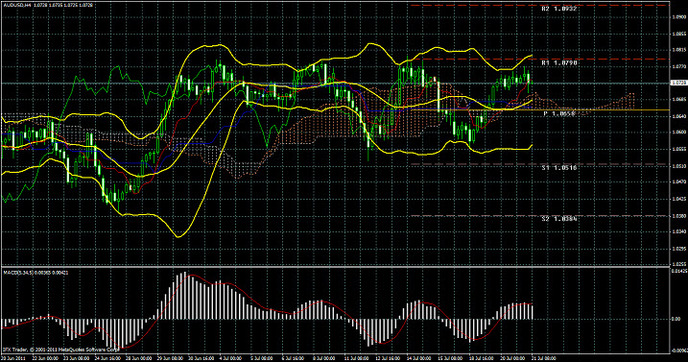Click the 1.0900 level on price scale
The width and height of the screenshot is (688, 362).
point(679,17)
